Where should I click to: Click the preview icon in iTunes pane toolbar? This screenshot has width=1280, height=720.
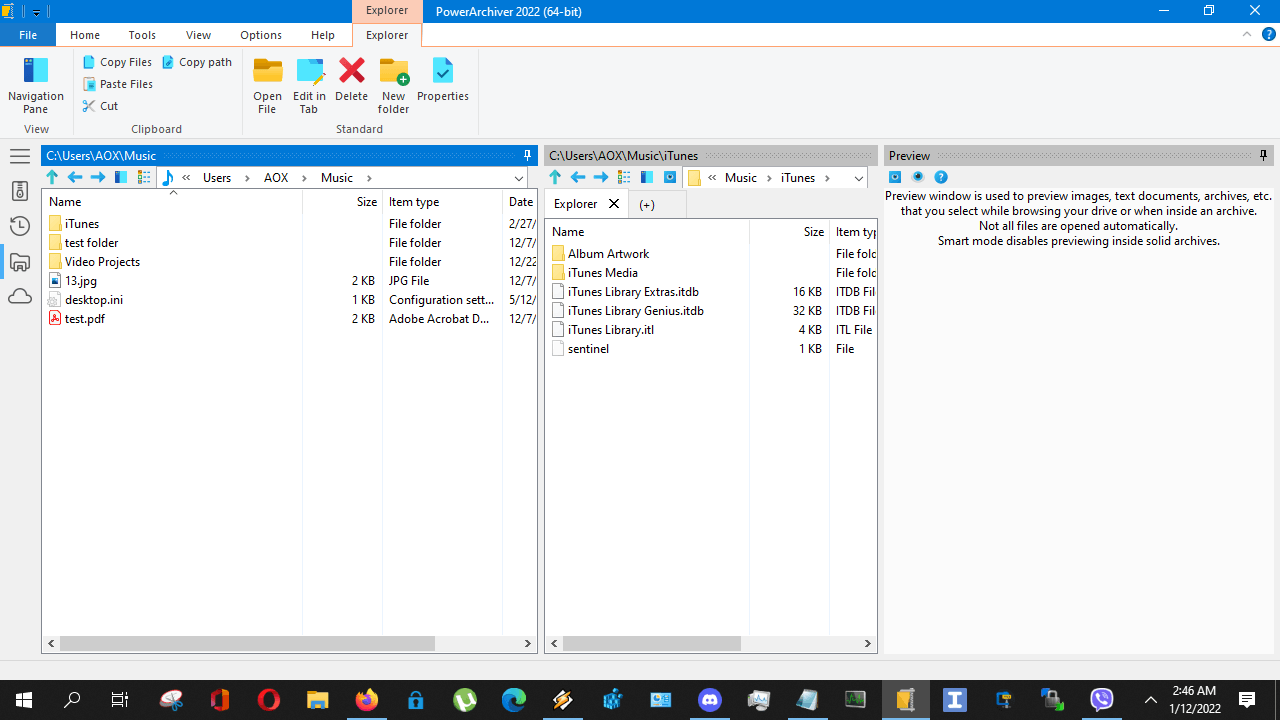pos(670,177)
